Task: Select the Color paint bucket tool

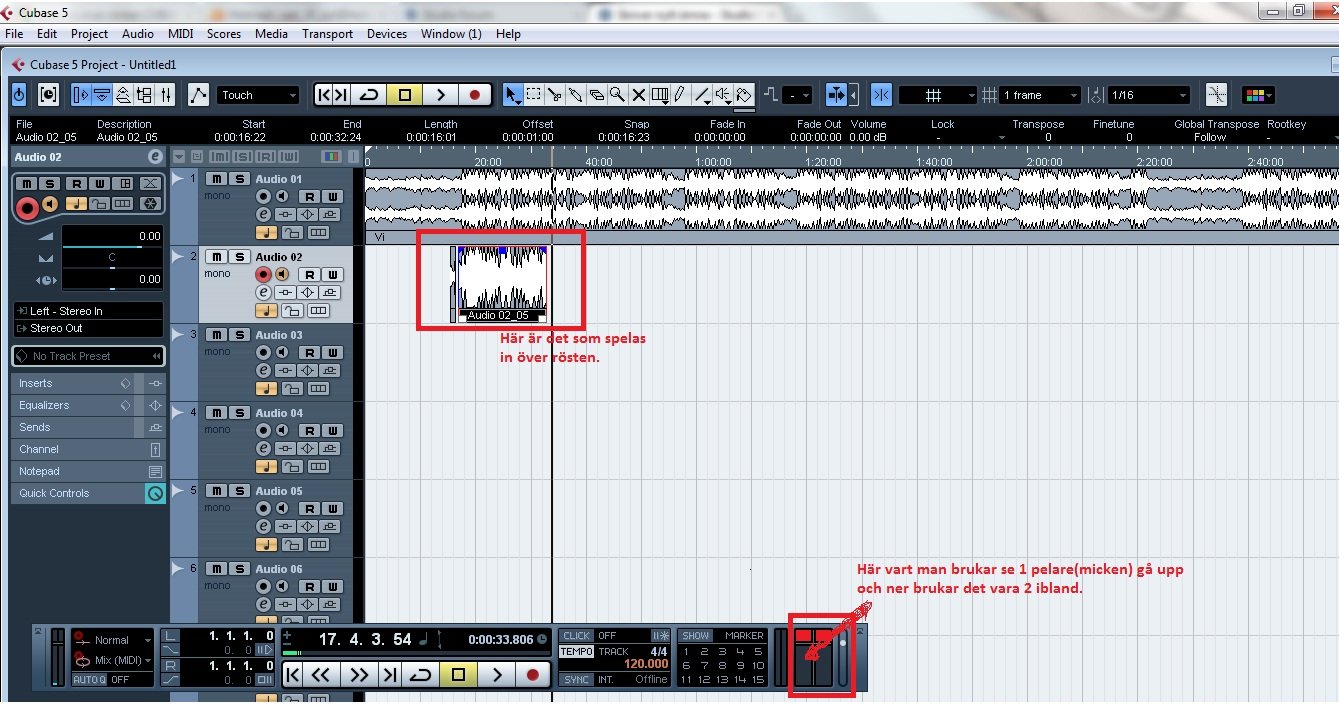Action: [x=744, y=95]
